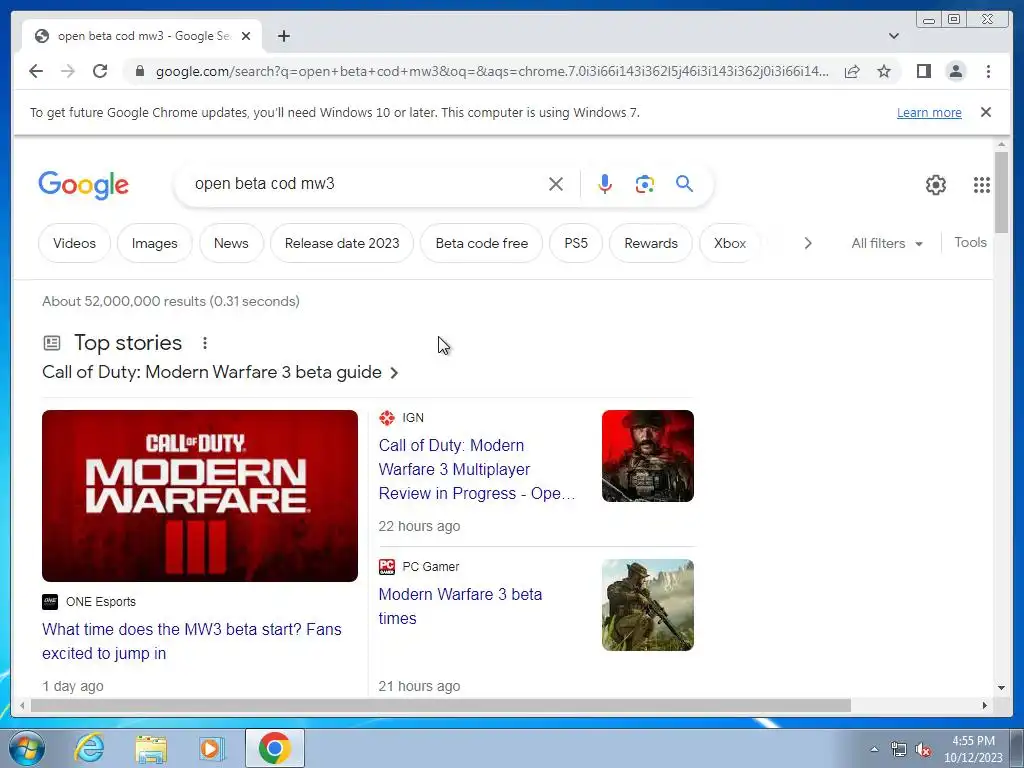Open IGN Multiplayer Review in Progress article

click(x=477, y=469)
